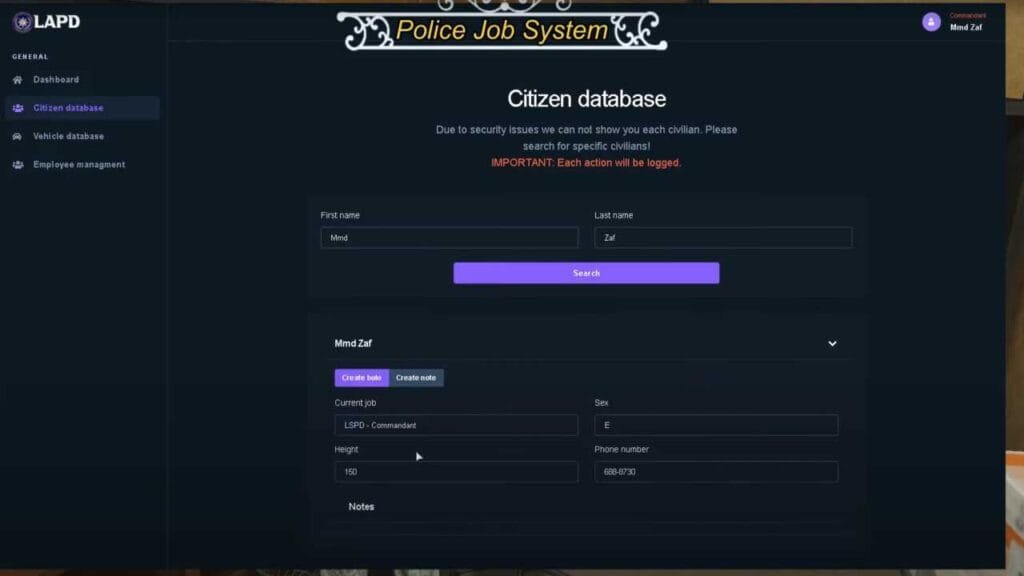
Task: Click the Sex field
Action: pyautogui.click(x=716, y=425)
